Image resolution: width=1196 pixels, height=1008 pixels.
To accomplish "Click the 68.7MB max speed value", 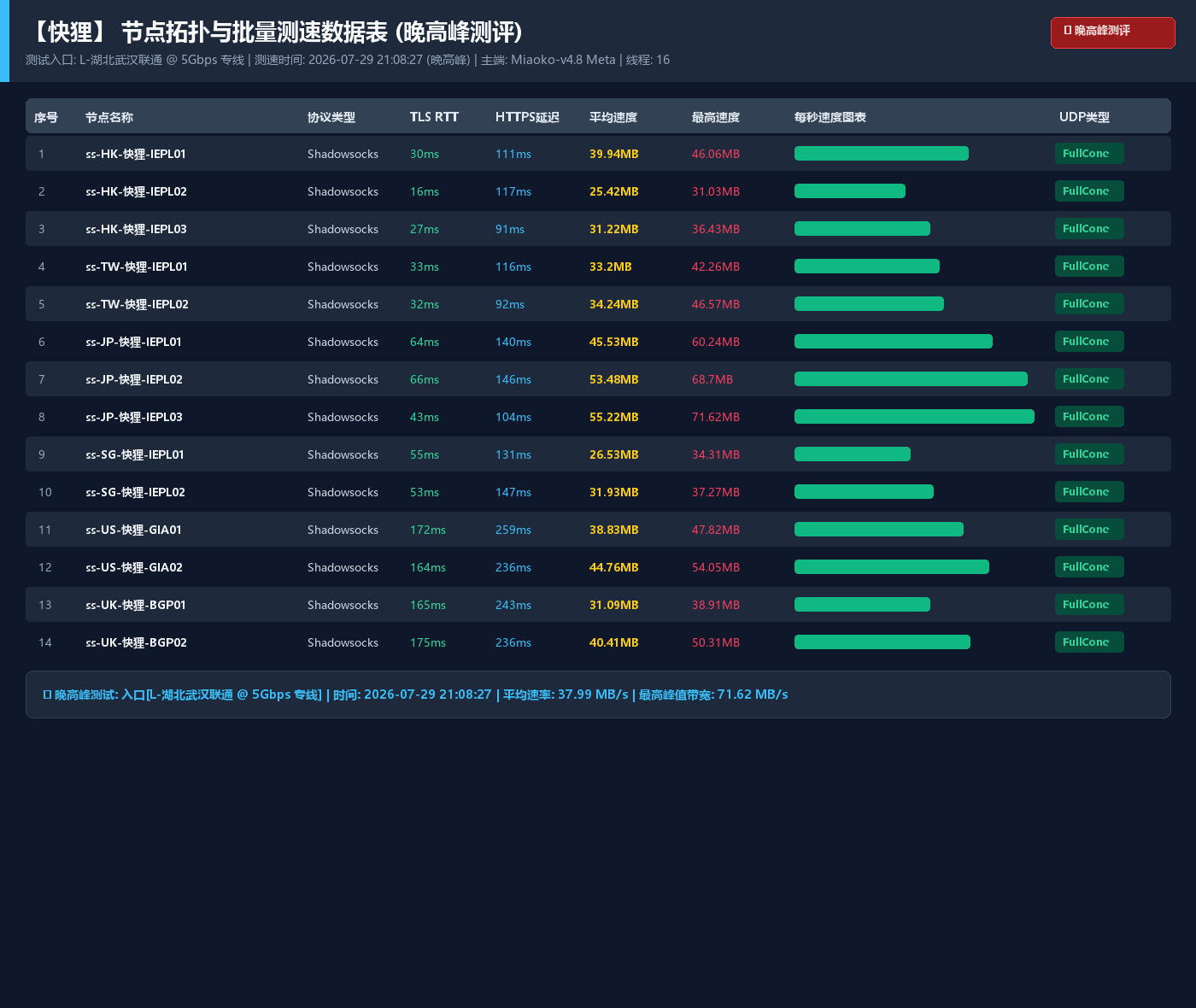I will 712,379.
